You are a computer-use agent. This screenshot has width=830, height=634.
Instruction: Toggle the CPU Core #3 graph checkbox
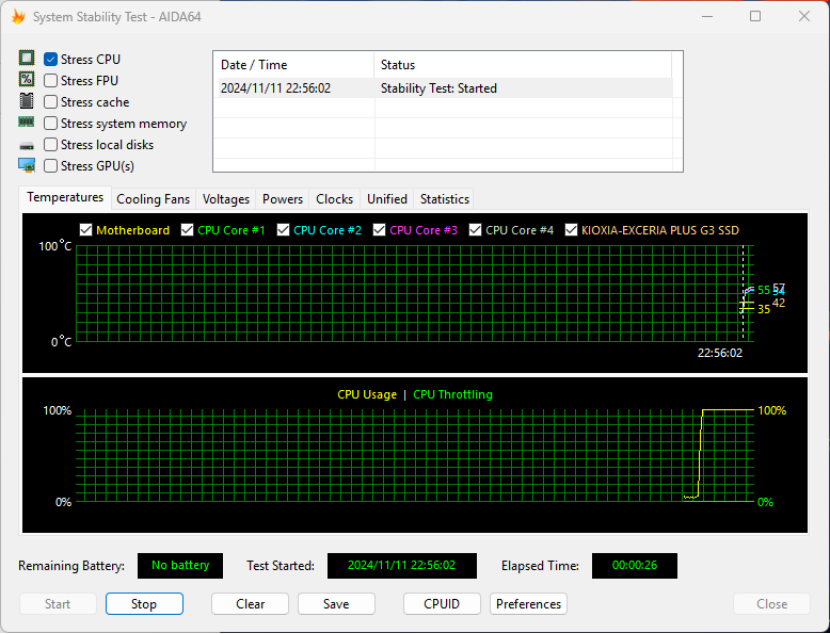click(379, 230)
